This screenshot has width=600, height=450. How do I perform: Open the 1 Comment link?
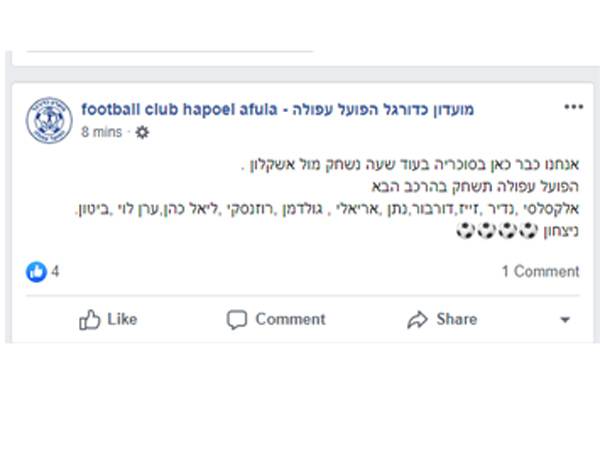click(540, 271)
